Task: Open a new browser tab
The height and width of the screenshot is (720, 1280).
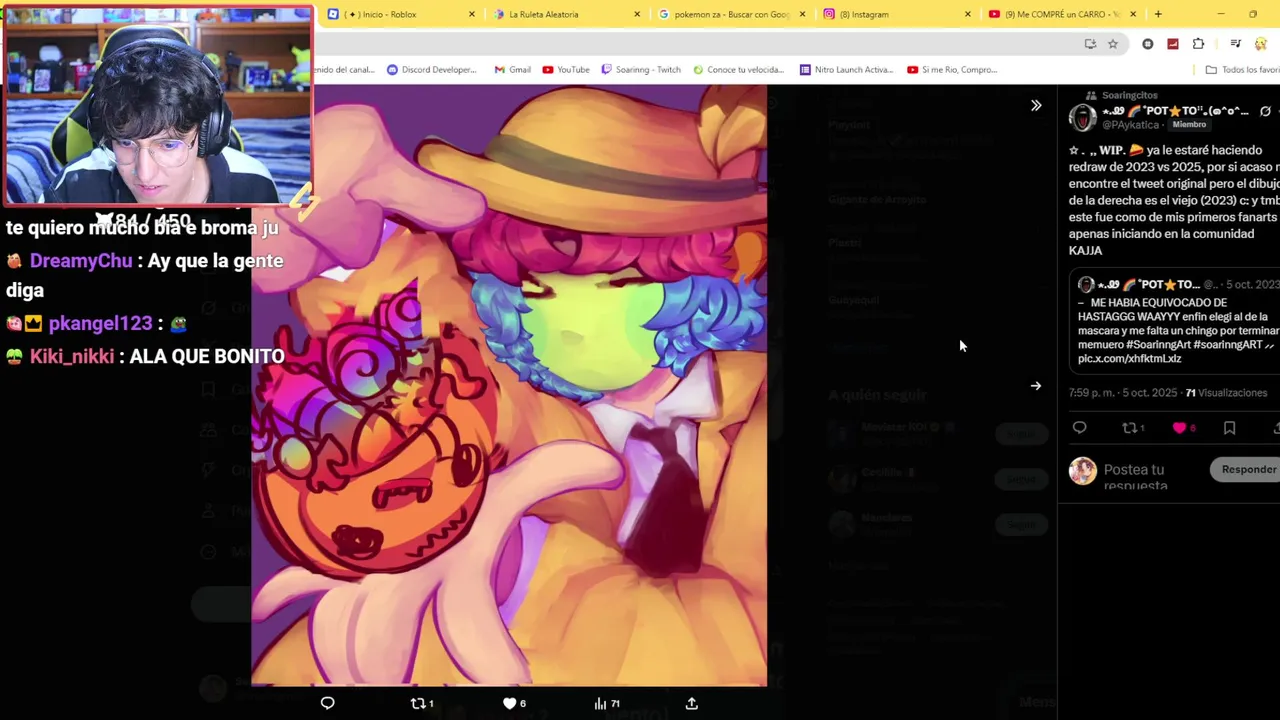Action: click(x=1158, y=14)
